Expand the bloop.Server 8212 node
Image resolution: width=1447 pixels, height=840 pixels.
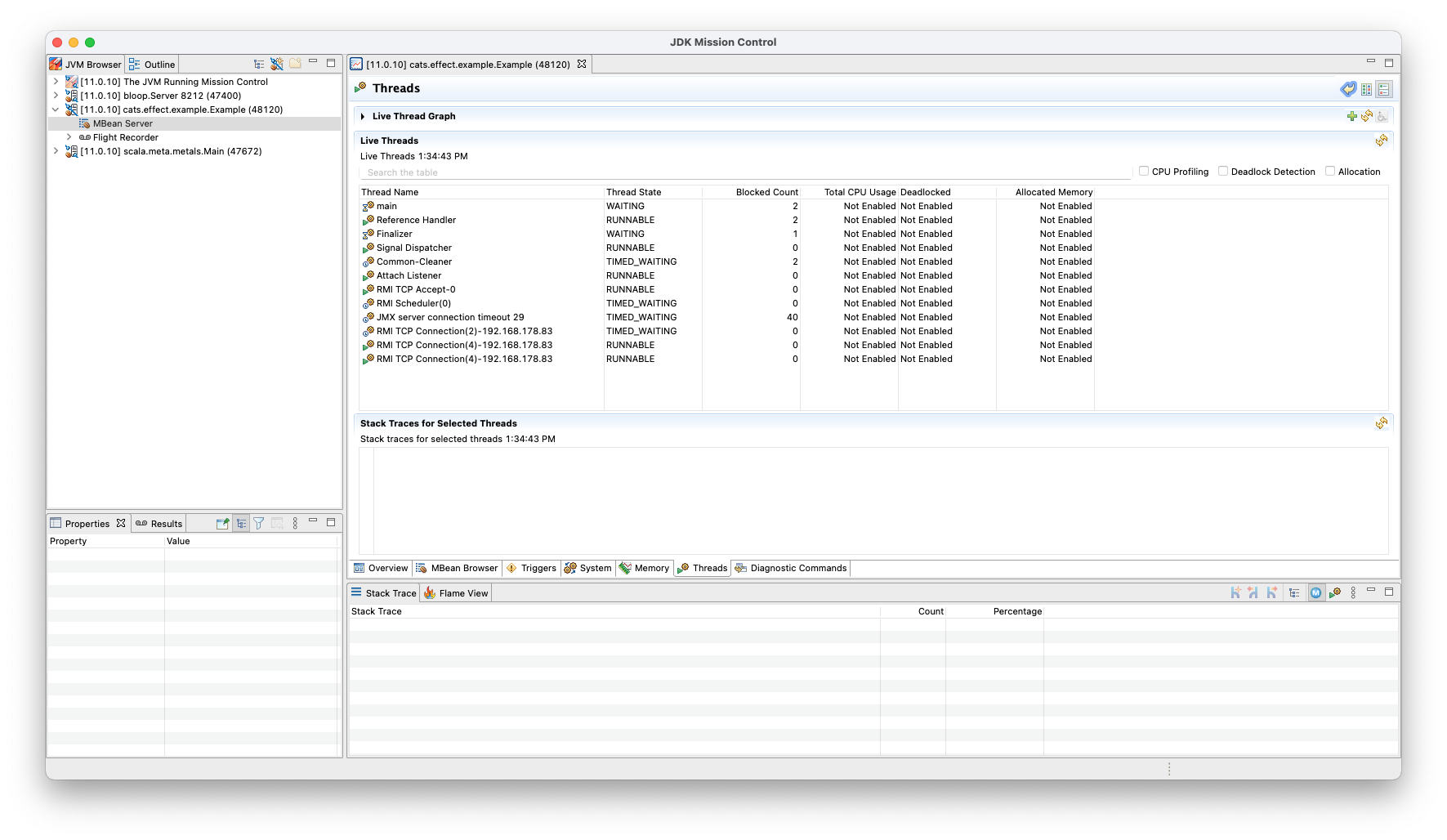(56, 96)
